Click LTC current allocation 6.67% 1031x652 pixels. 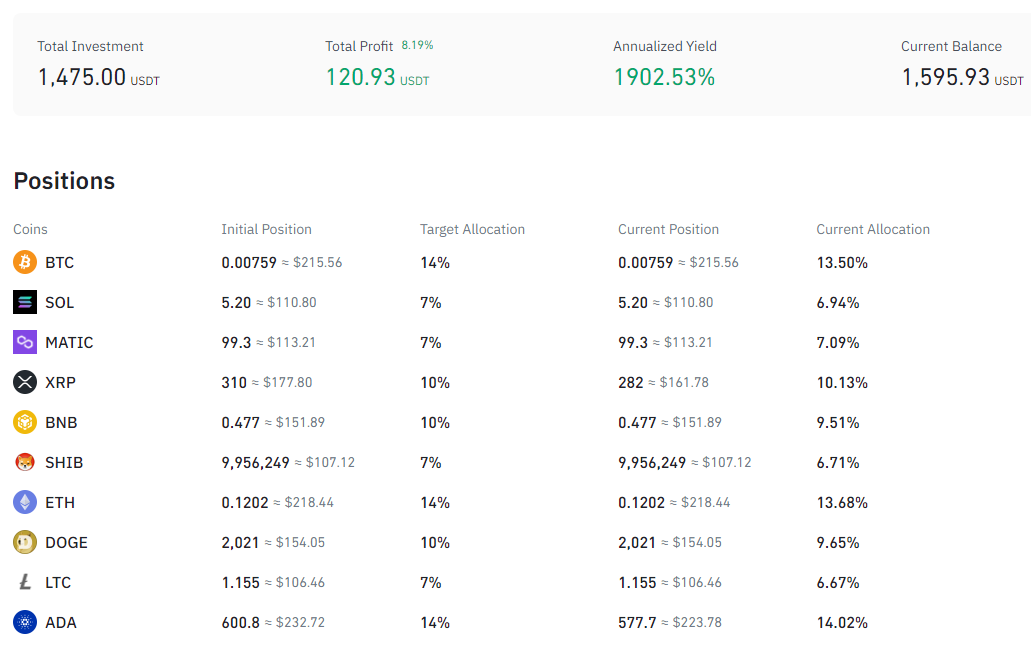[x=838, y=583]
